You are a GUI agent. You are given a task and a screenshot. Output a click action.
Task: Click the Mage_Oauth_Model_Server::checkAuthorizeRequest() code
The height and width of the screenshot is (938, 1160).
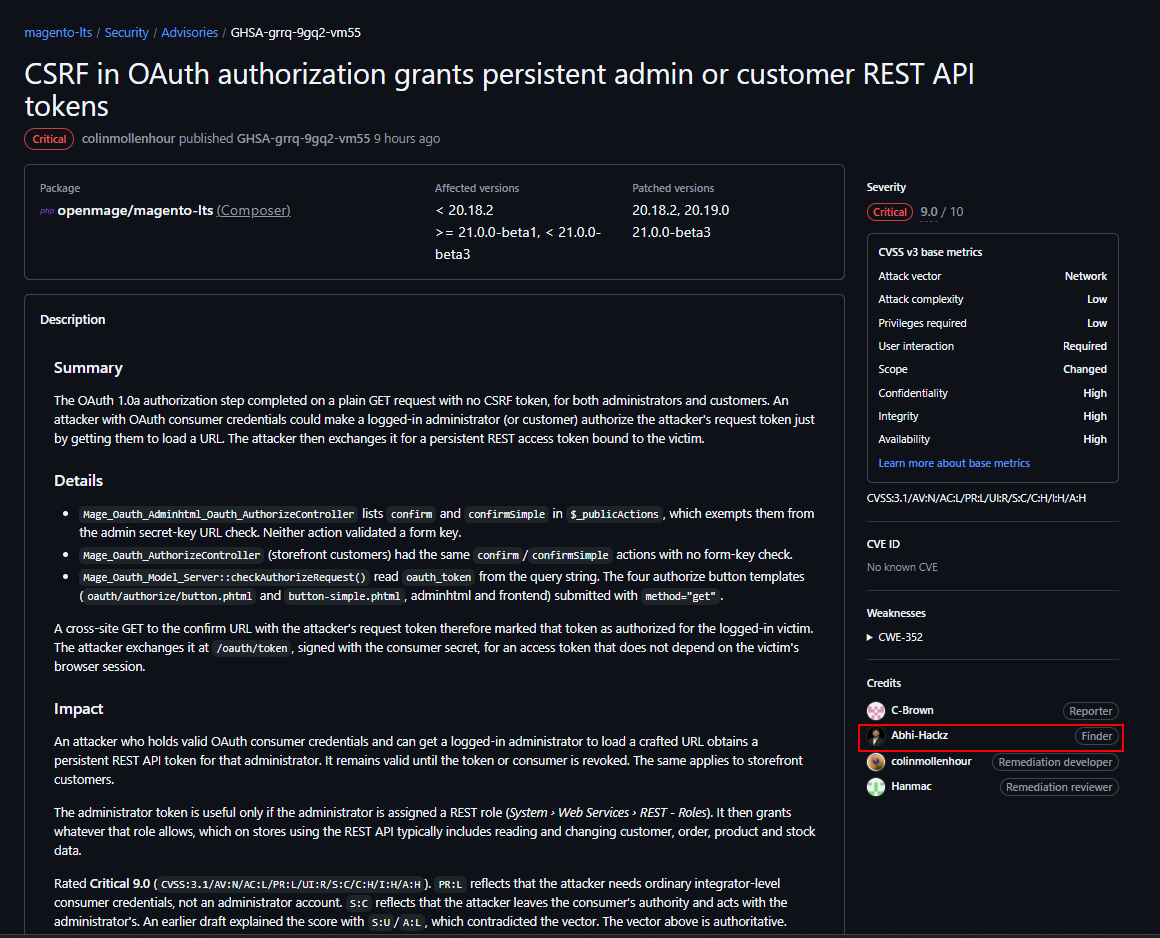[x=224, y=577]
